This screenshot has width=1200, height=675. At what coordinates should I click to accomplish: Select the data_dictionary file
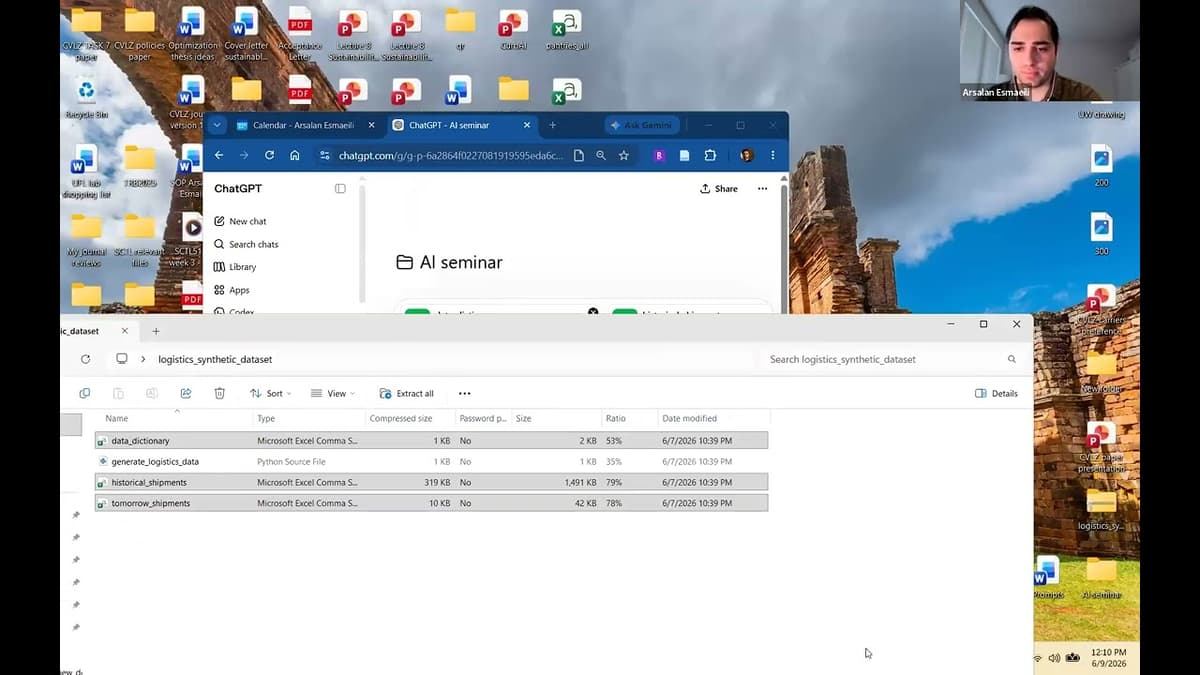pyautogui.click(x=431, y=440)
